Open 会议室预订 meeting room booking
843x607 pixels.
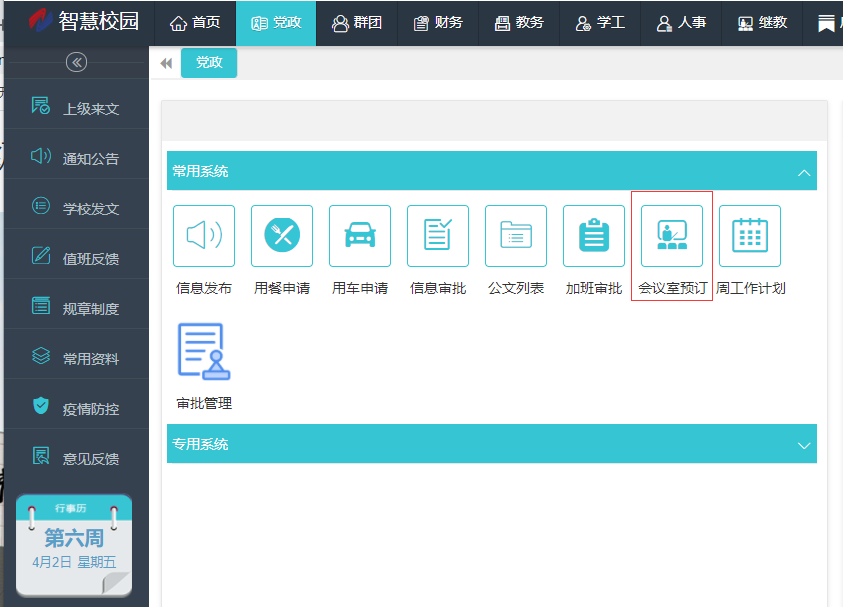coord(672,236)
